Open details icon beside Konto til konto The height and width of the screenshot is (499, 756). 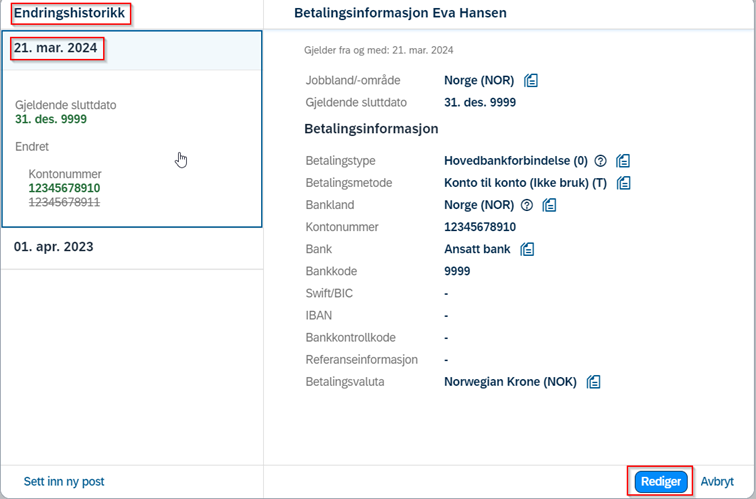click(623, 183)
